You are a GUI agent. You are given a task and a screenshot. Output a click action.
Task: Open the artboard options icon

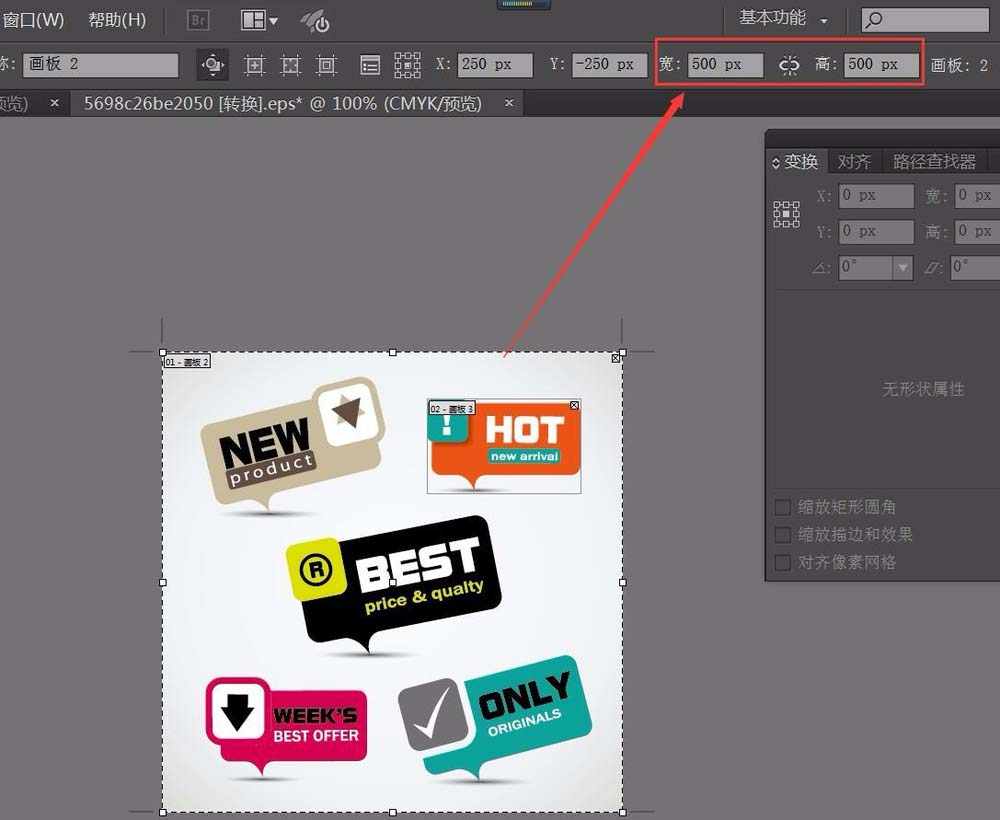point(370,65)
